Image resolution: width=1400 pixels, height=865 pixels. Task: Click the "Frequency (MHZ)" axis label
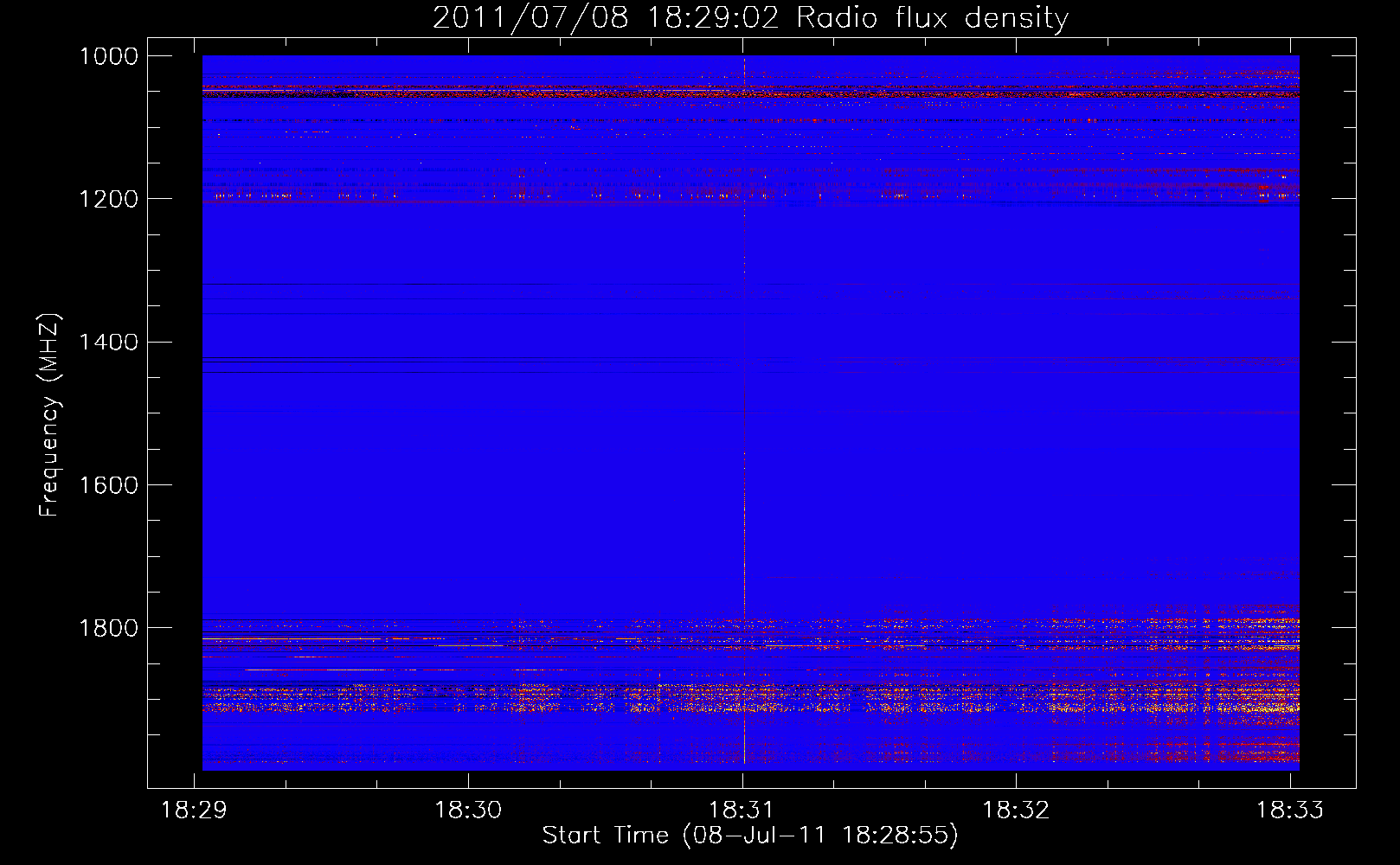click(49, 415)
